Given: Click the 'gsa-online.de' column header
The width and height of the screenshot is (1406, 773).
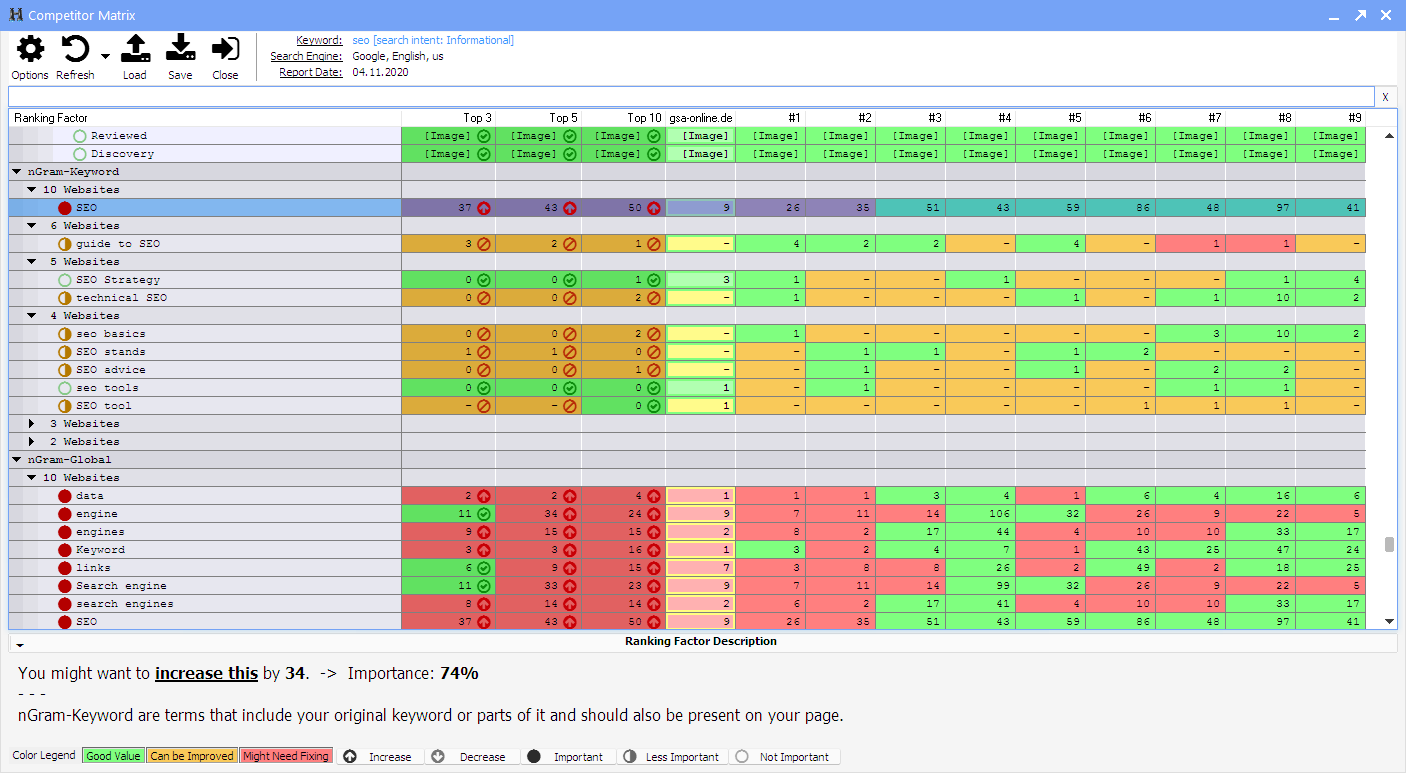Looking at the screenshot, I should point(700,118).
